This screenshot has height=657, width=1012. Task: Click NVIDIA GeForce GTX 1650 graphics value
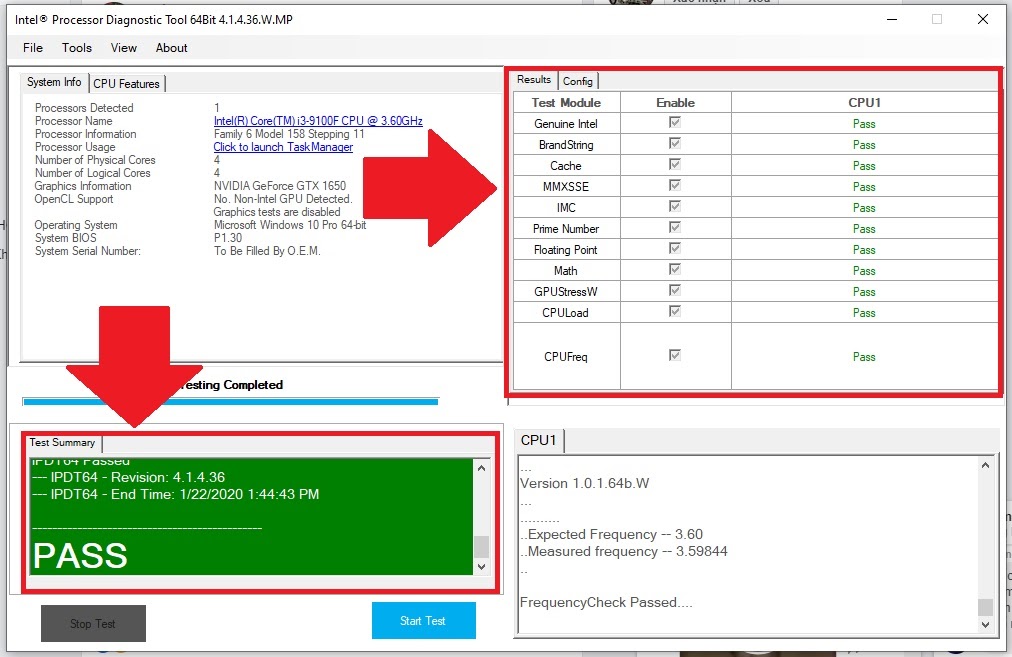pos(279,186)
